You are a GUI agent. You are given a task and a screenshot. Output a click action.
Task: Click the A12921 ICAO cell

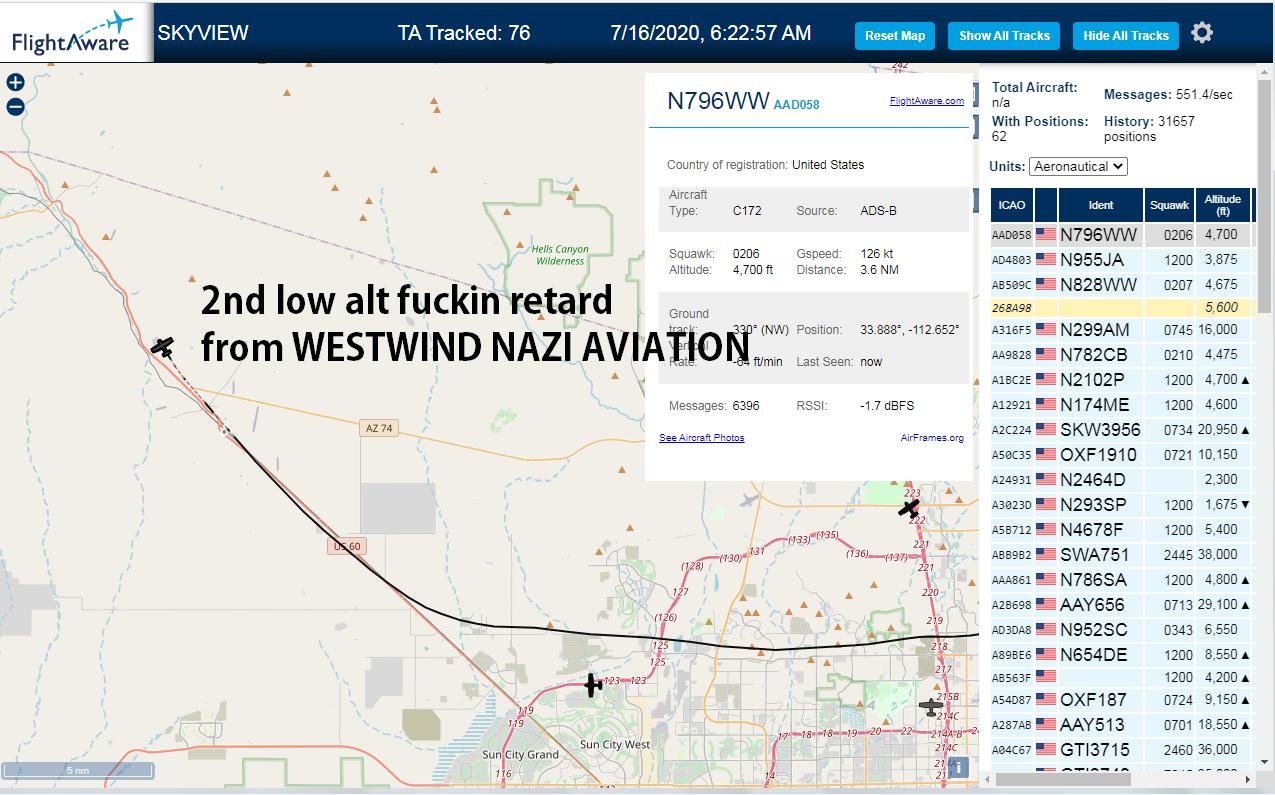(1011, 404)
